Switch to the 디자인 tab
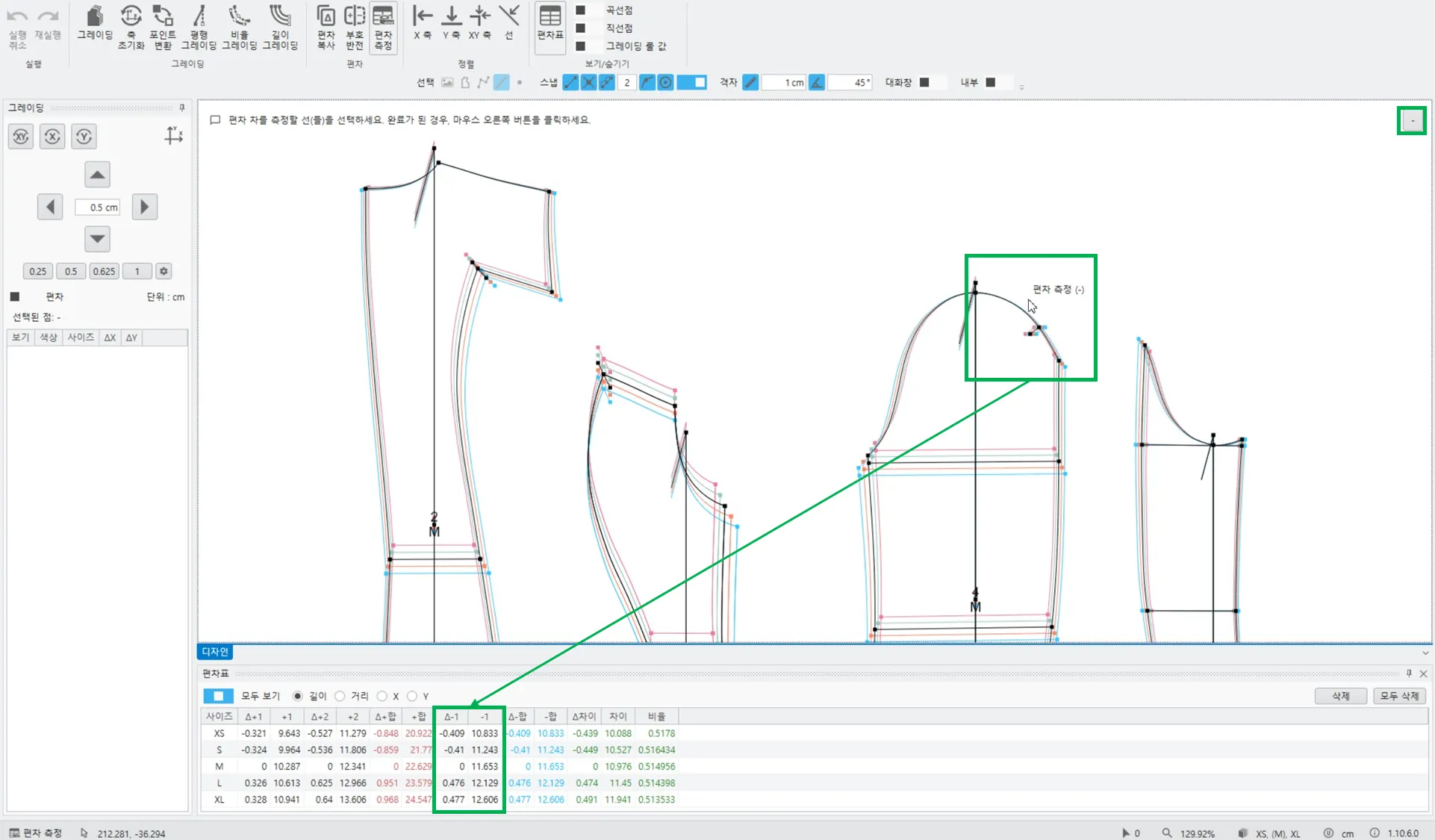1435x840 pixels. click(x=215, y=652)
